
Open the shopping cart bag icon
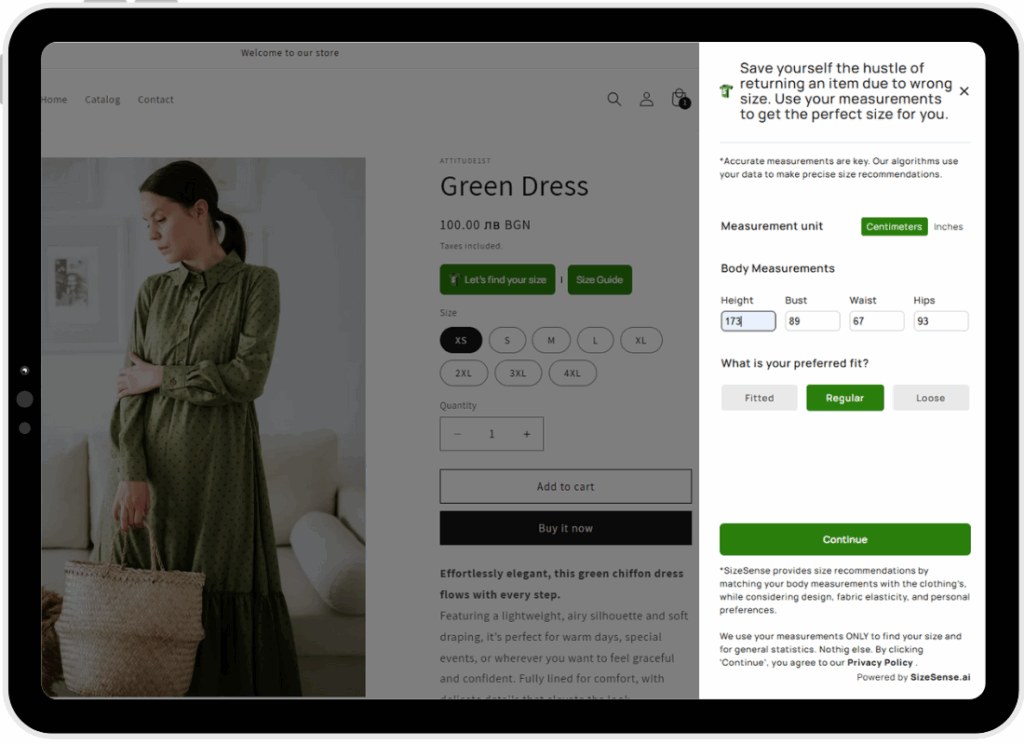coord(679,98)
